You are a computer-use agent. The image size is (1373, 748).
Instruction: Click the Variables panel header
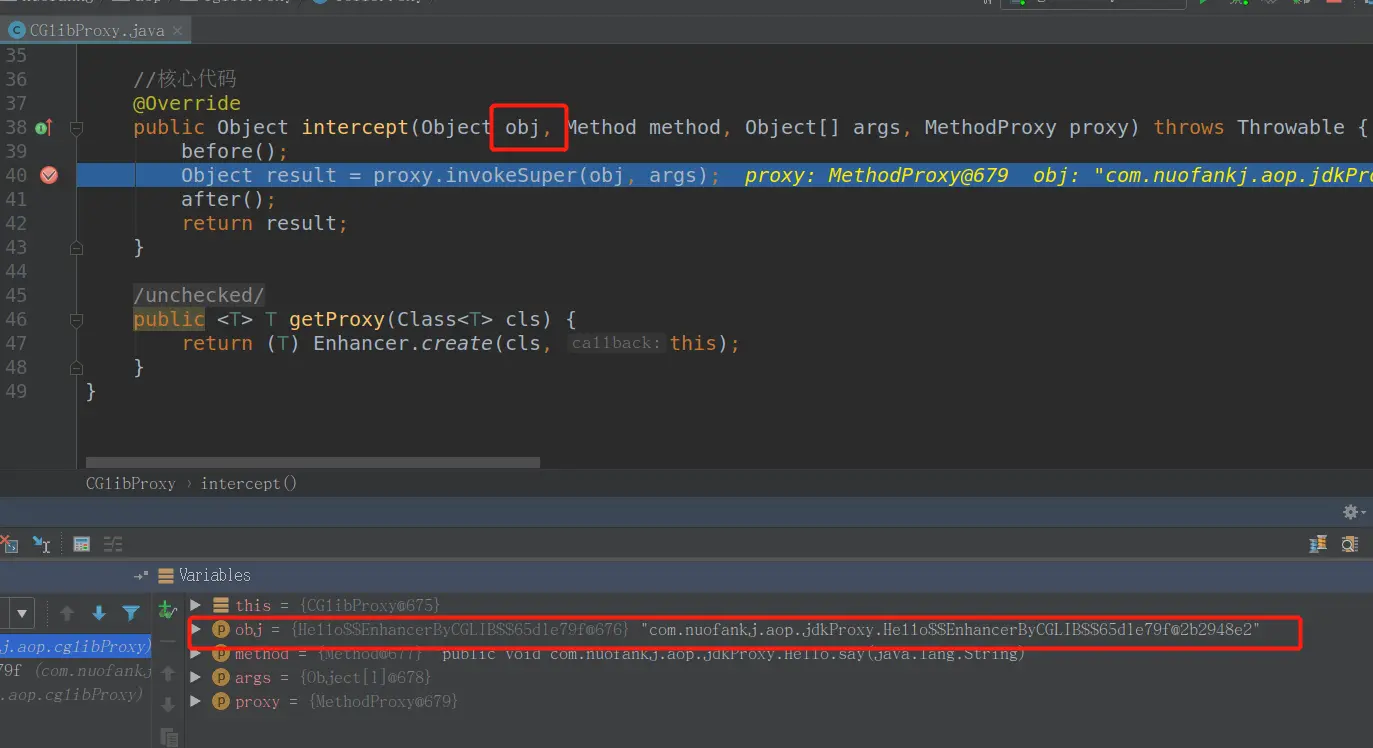click(x=215, y=575)
